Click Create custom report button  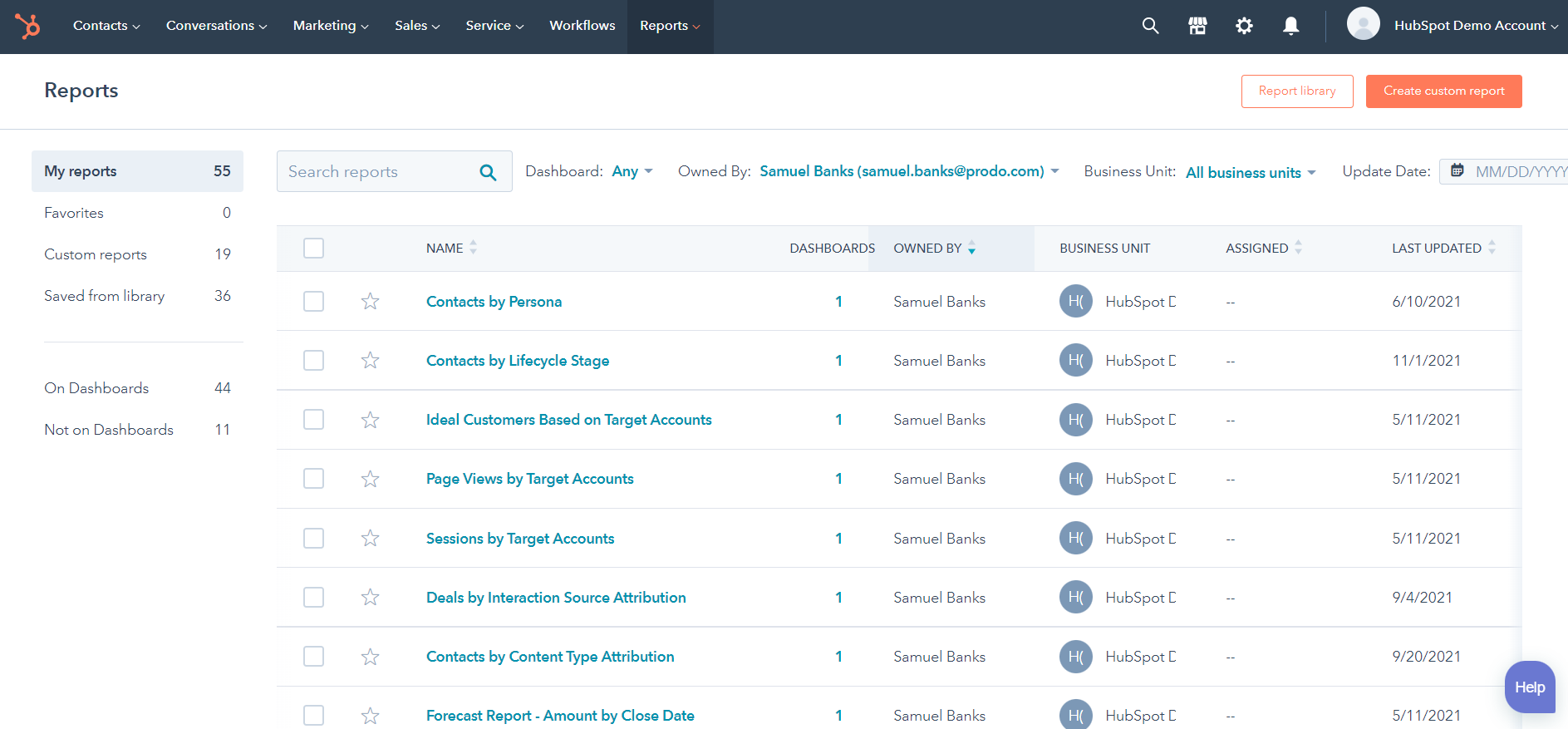(x=1443, y=91)
